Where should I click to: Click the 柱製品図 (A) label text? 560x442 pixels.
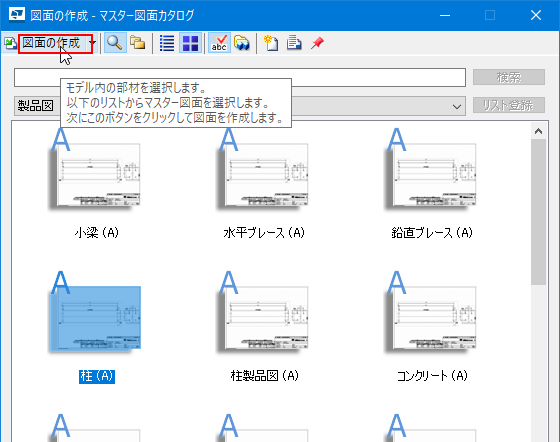[265, 376]
